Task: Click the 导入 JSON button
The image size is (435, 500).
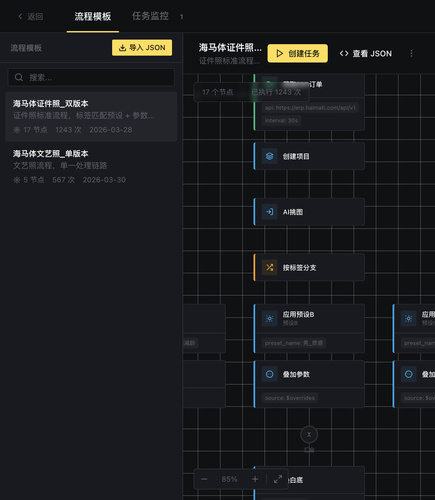Action: point(142,48)
